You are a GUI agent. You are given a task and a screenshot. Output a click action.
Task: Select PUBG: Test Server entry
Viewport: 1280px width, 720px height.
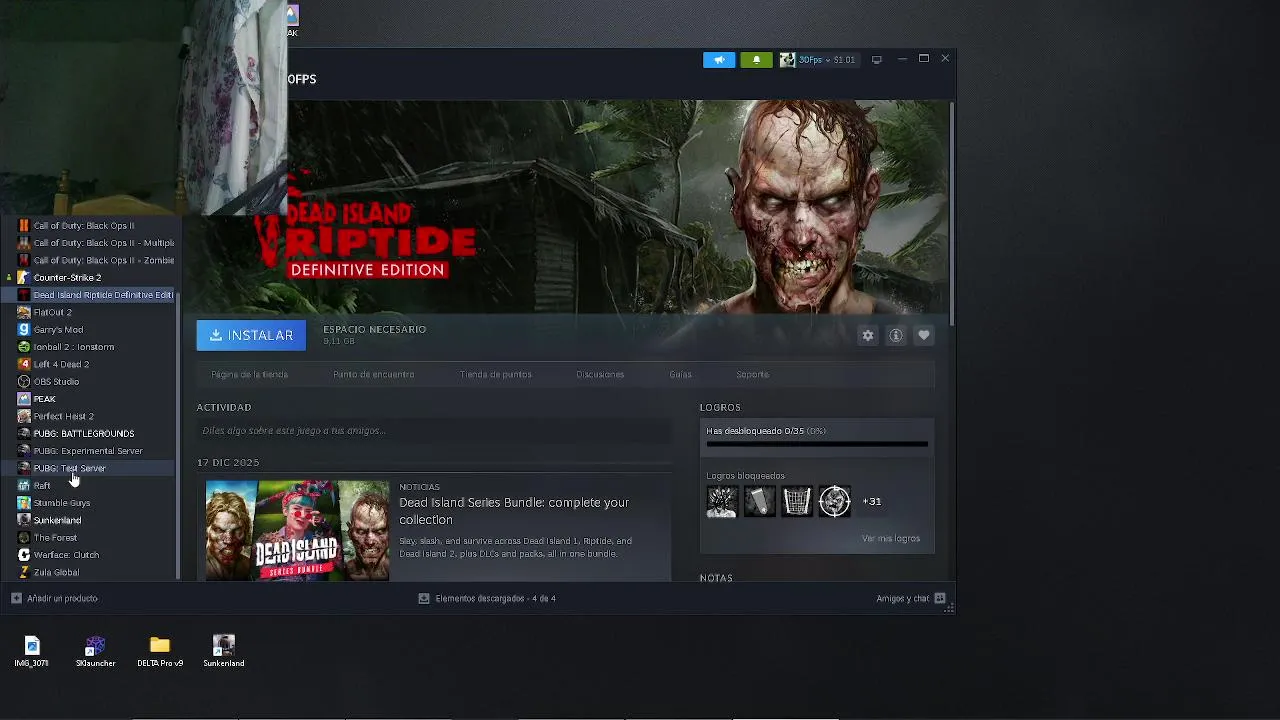point(69,468)
